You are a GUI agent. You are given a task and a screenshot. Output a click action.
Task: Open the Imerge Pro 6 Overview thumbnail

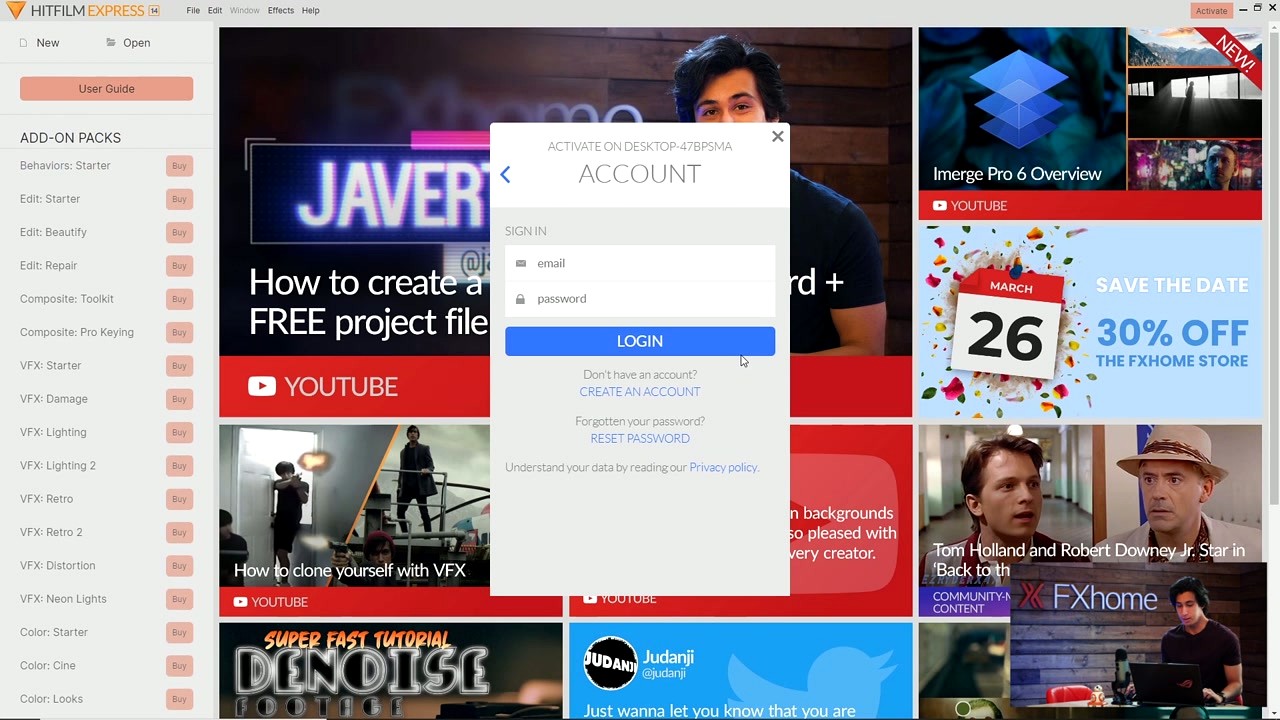tap(1022, 110)
